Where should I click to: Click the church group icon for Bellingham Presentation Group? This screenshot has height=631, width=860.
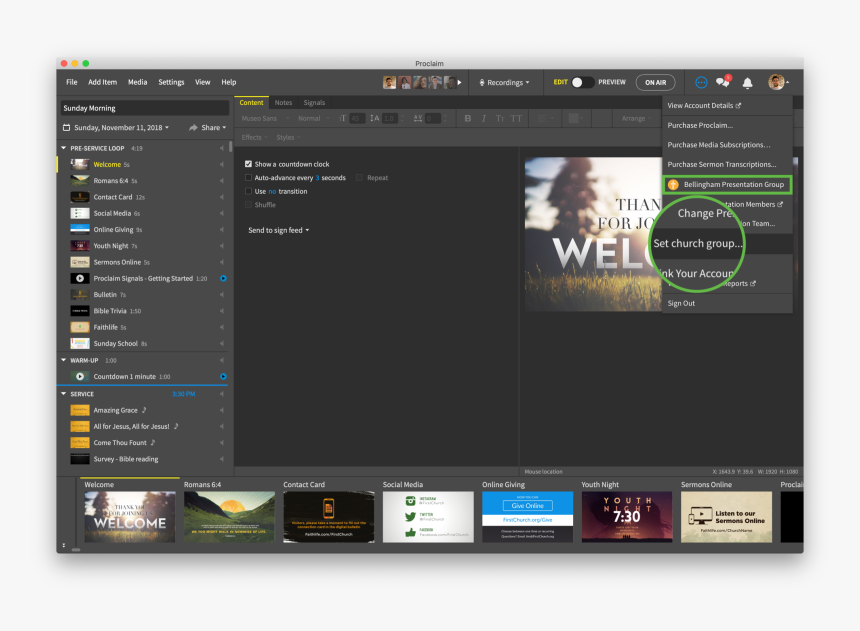[x=674, y=184]
